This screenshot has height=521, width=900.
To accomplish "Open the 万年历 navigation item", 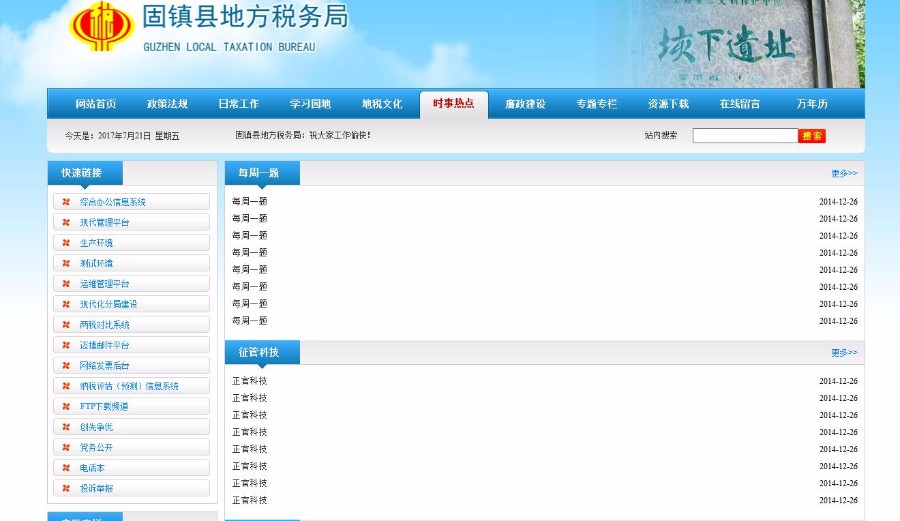I will coord(811,104).
